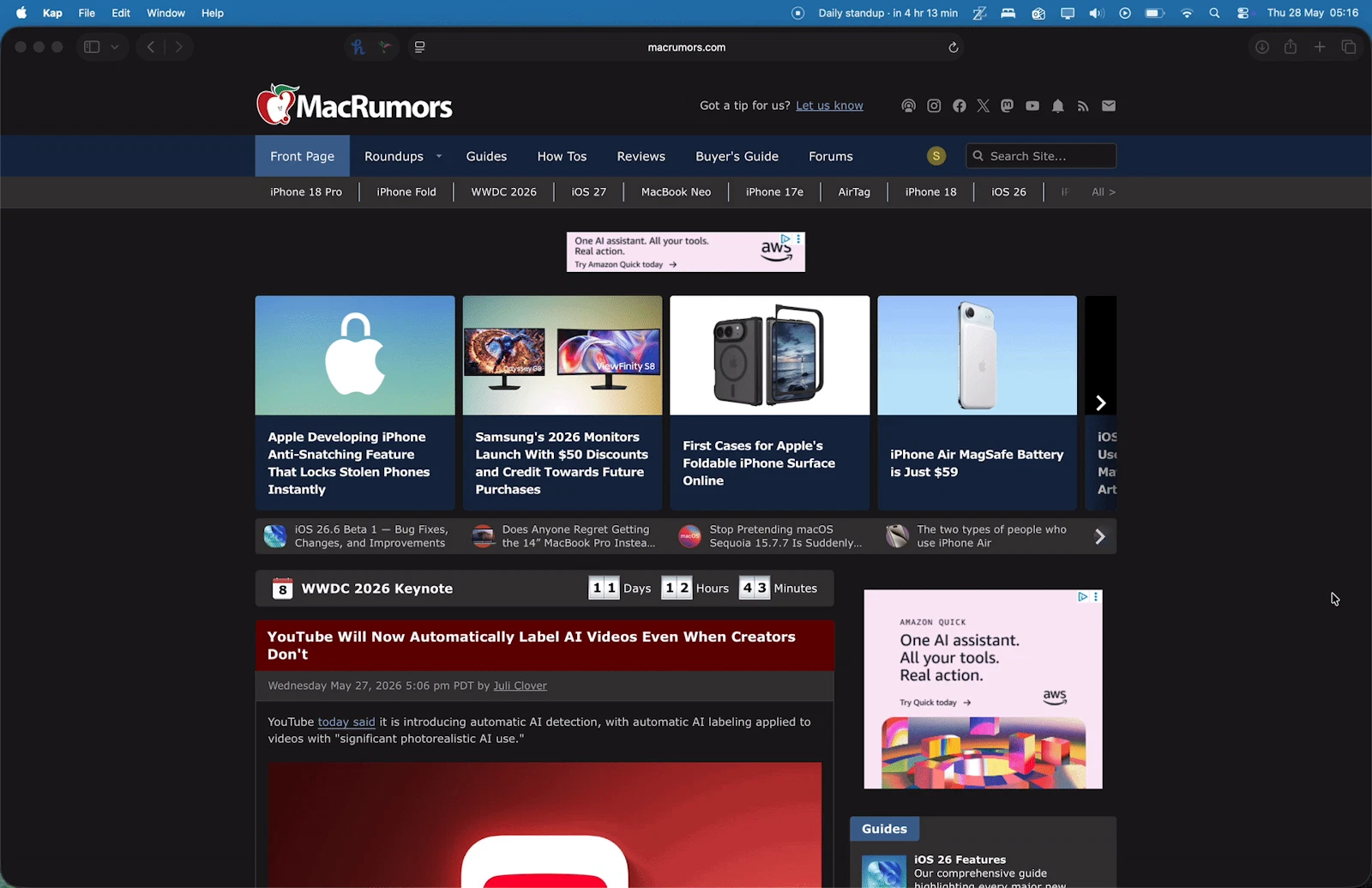Viewport: 1372px width, 888px height.
Task: Open the Kap menu
Action: (52, 13)
